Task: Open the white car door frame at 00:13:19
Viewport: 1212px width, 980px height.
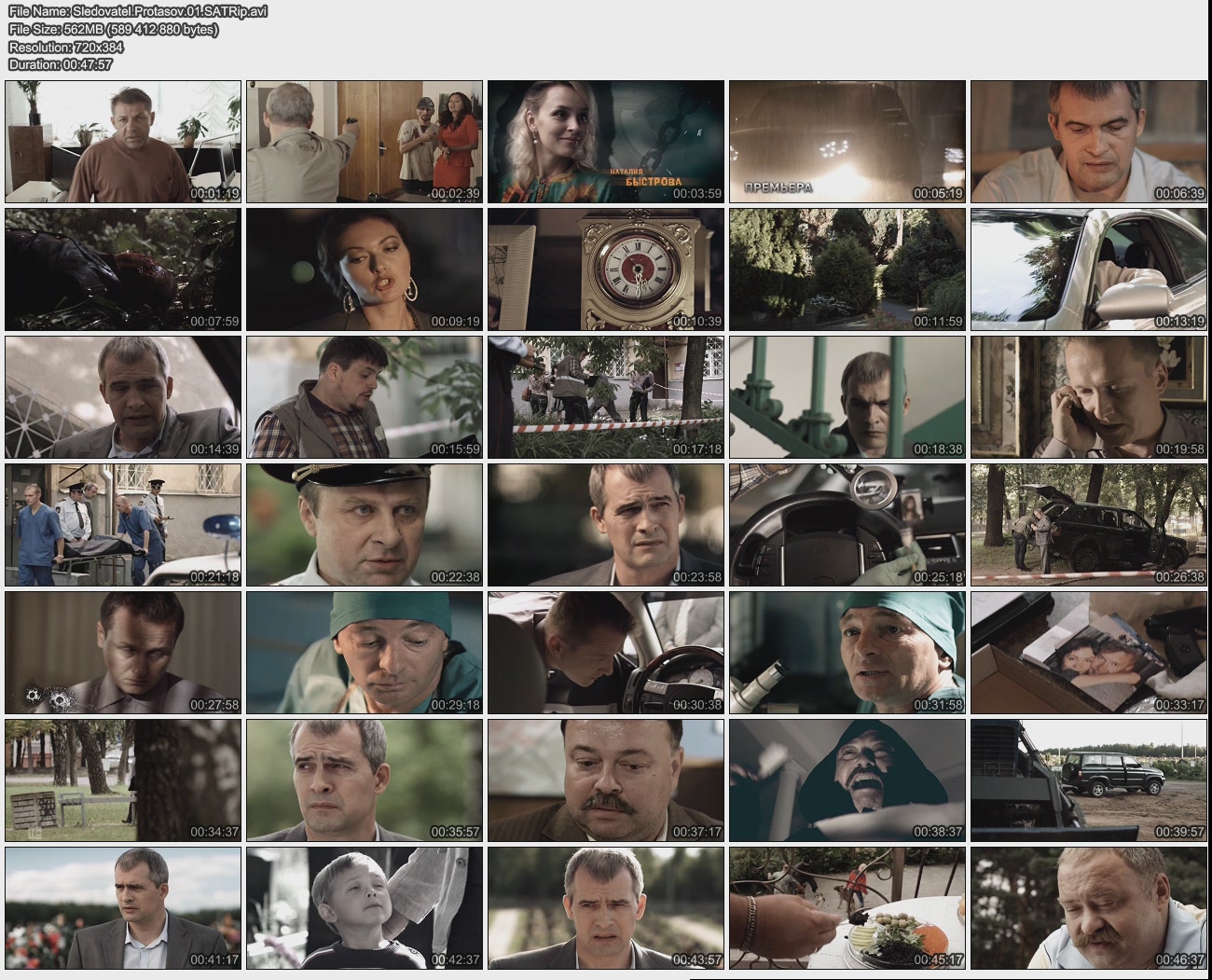Action: coord(1088,269)
